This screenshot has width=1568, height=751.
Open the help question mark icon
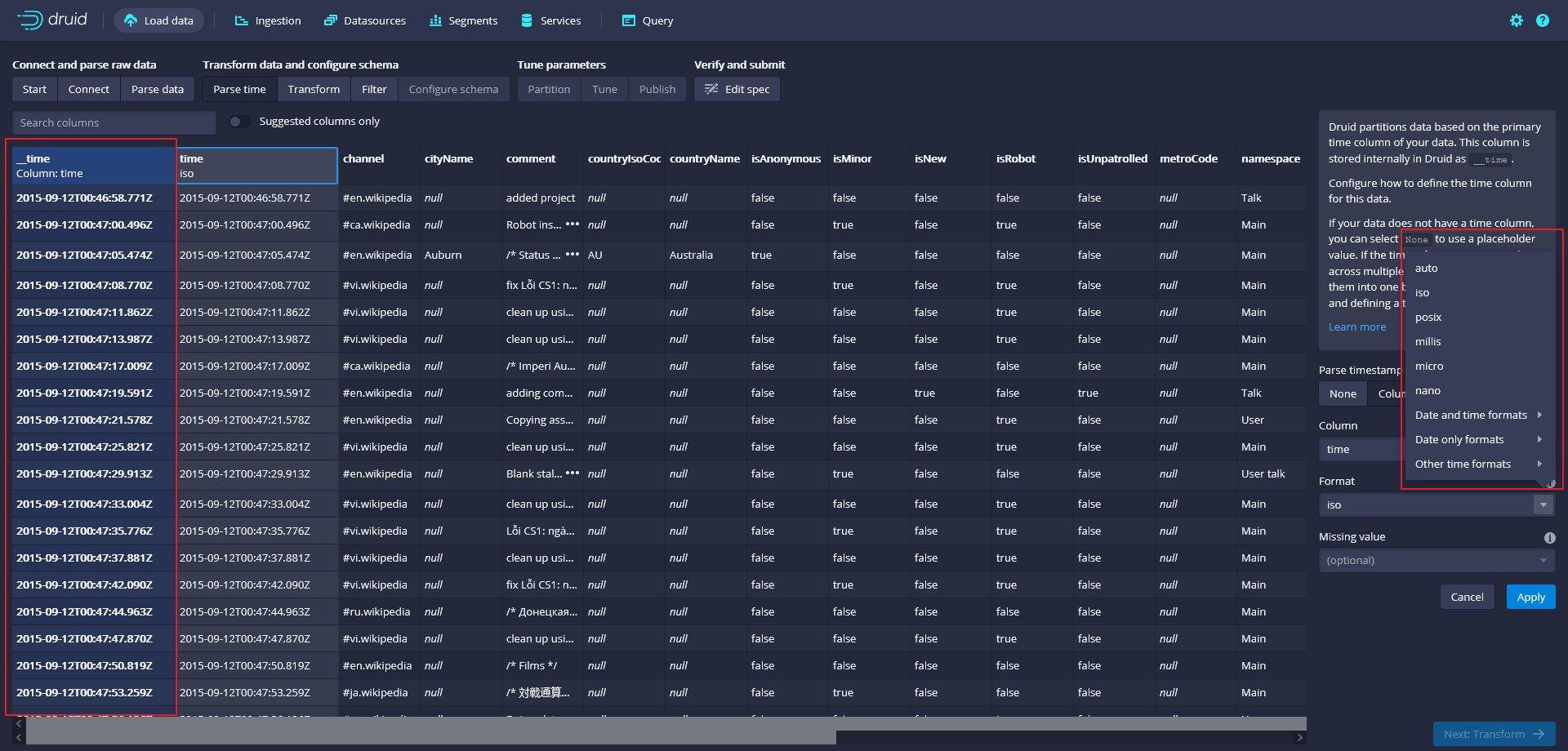point(1543,20)
